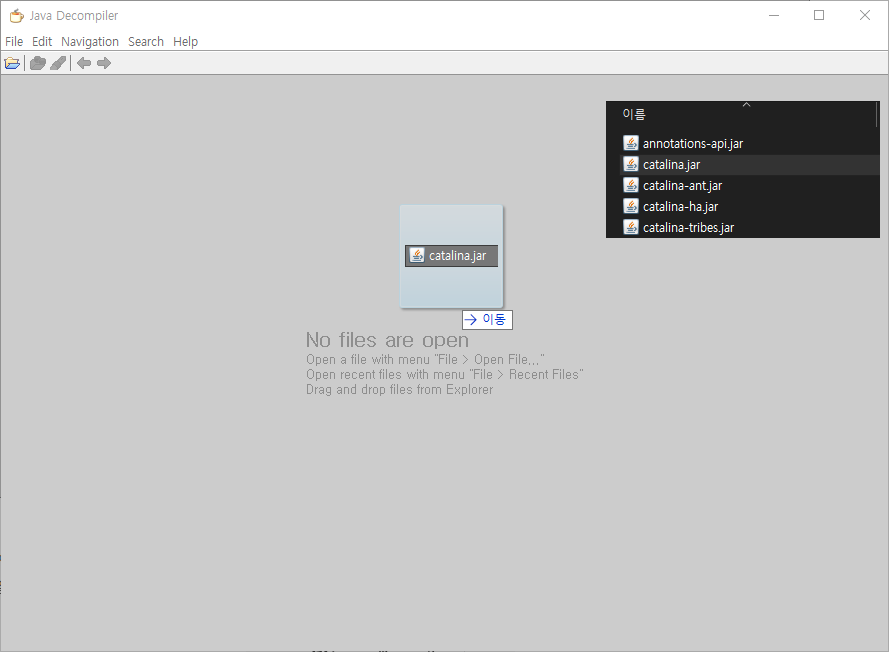This screenshot has width=890, height=652.
Task: Click the sort chevron on the 이름 column
Action: point(744,103)
